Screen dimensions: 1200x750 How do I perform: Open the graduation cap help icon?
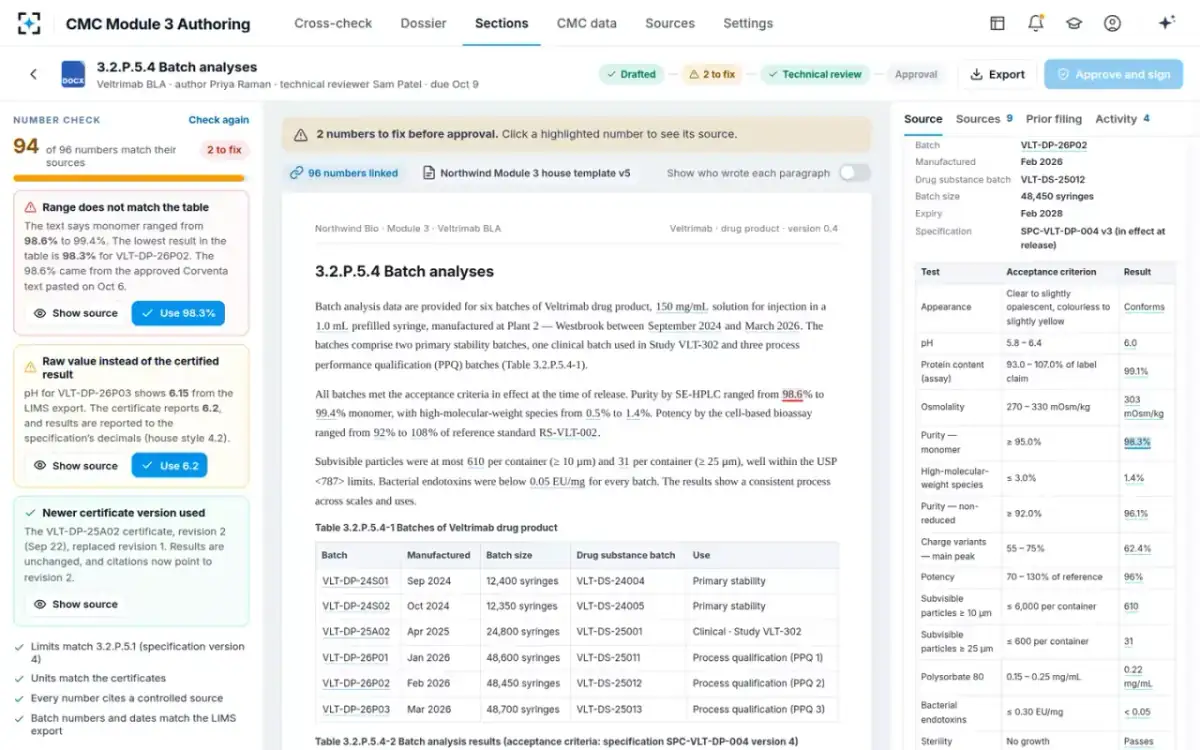(x=1074, y=23)
